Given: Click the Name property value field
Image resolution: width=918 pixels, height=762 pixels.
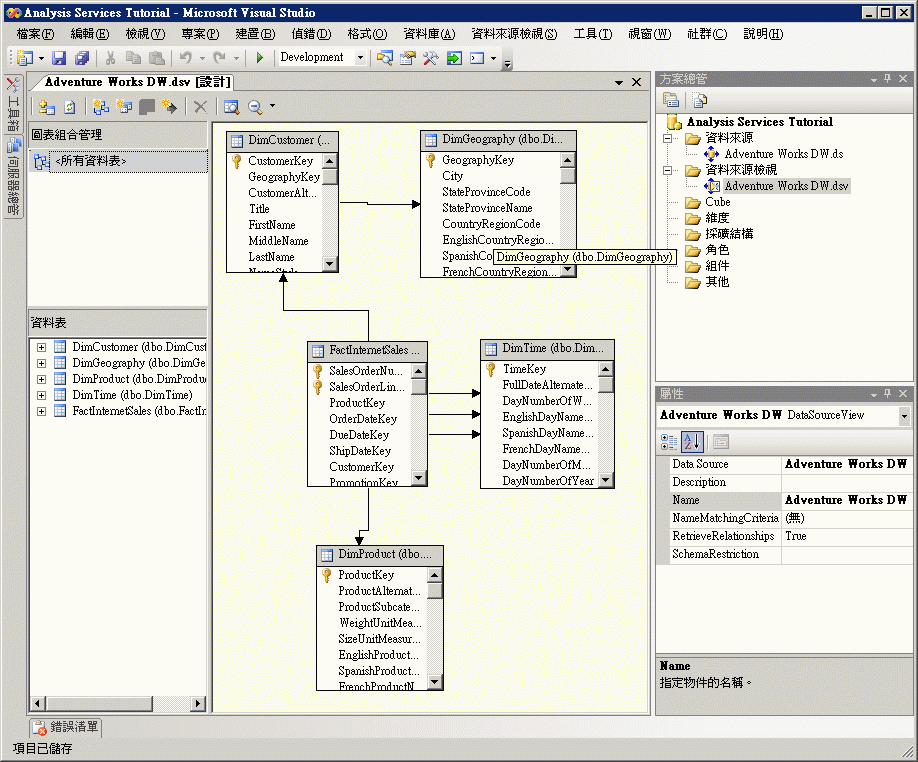Looking at the screenshot, I should [x=846, y=500].
